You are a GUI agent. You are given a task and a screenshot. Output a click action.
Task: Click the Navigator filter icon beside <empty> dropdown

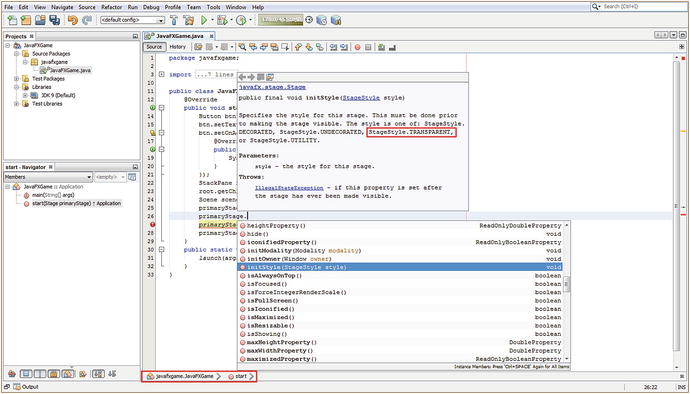[x=132, y=177]
